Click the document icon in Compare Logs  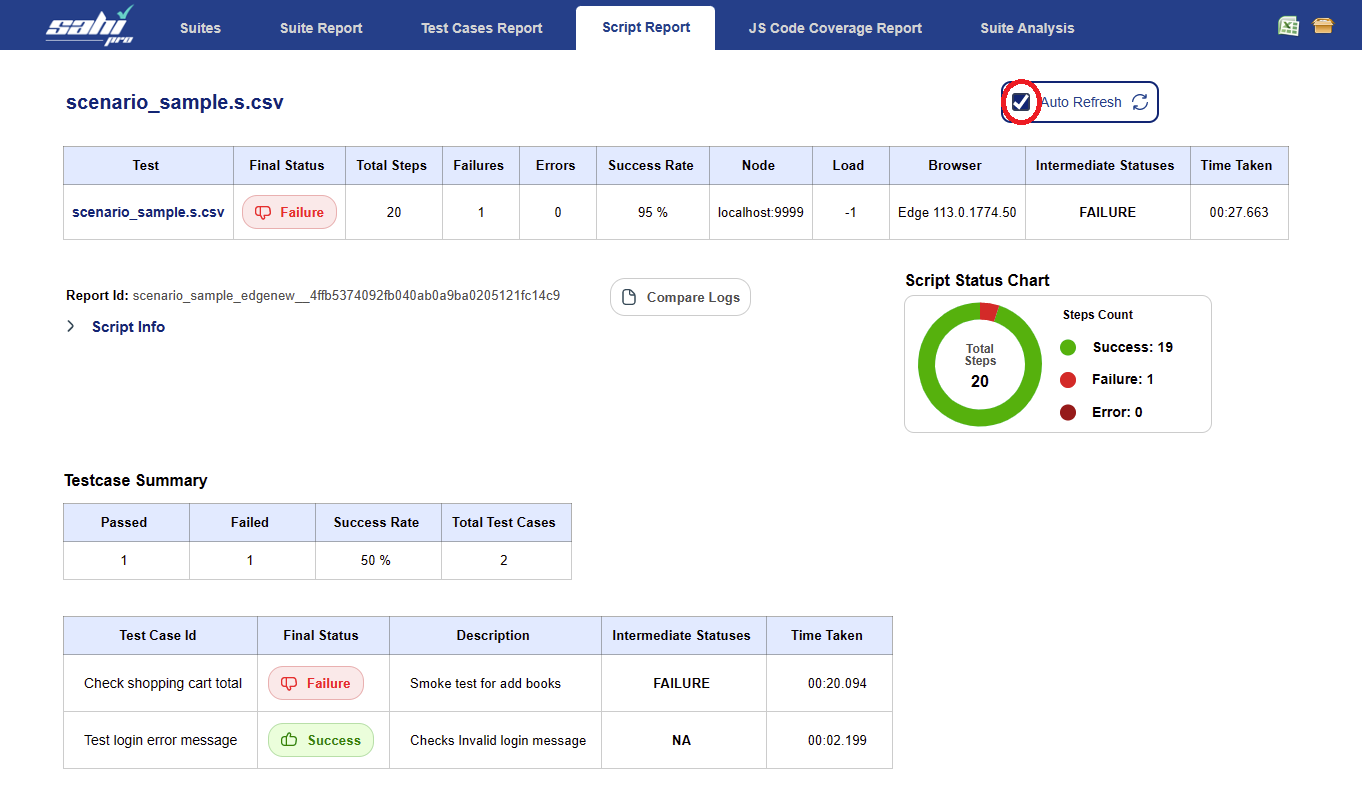[x=629, y=297]
